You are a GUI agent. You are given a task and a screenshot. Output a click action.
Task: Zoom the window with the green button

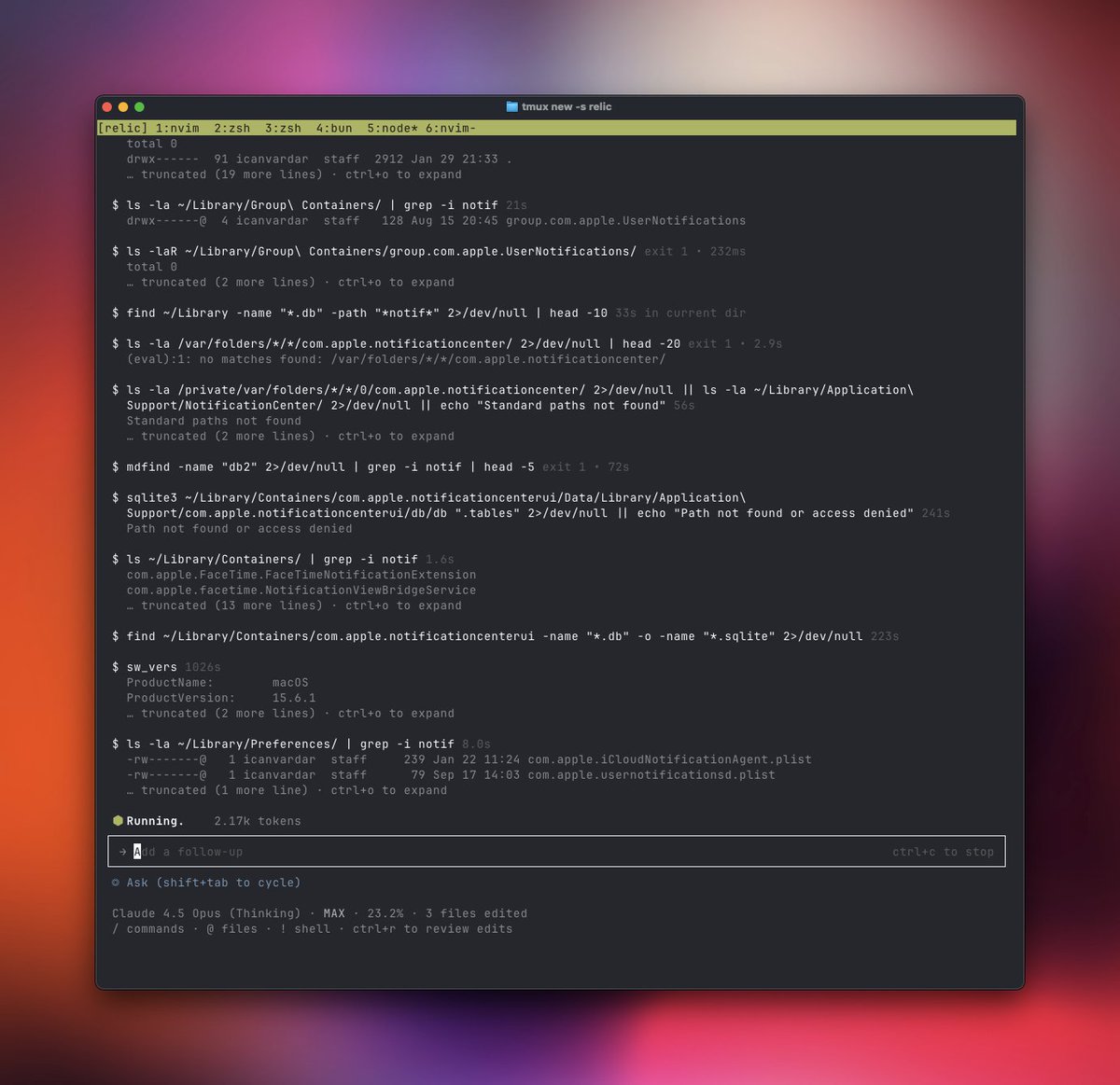pos(139,107)
